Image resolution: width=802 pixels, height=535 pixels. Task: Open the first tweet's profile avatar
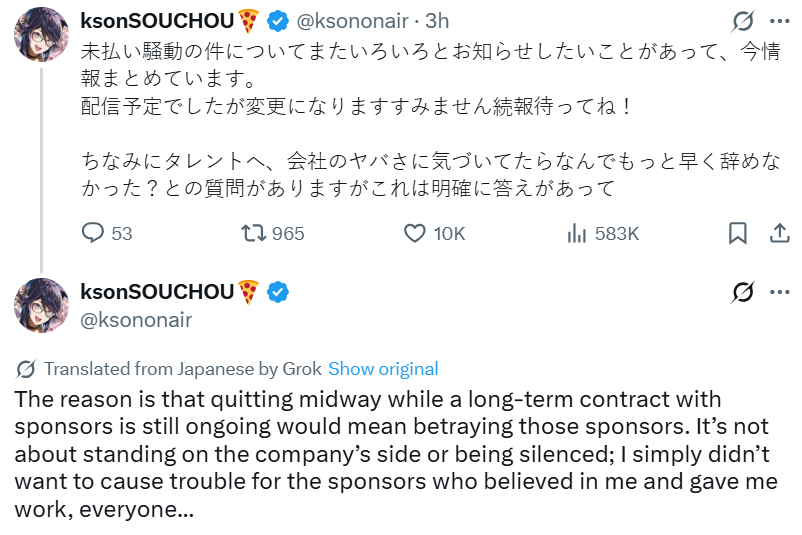pyautogui.click(x=40, y=33)
